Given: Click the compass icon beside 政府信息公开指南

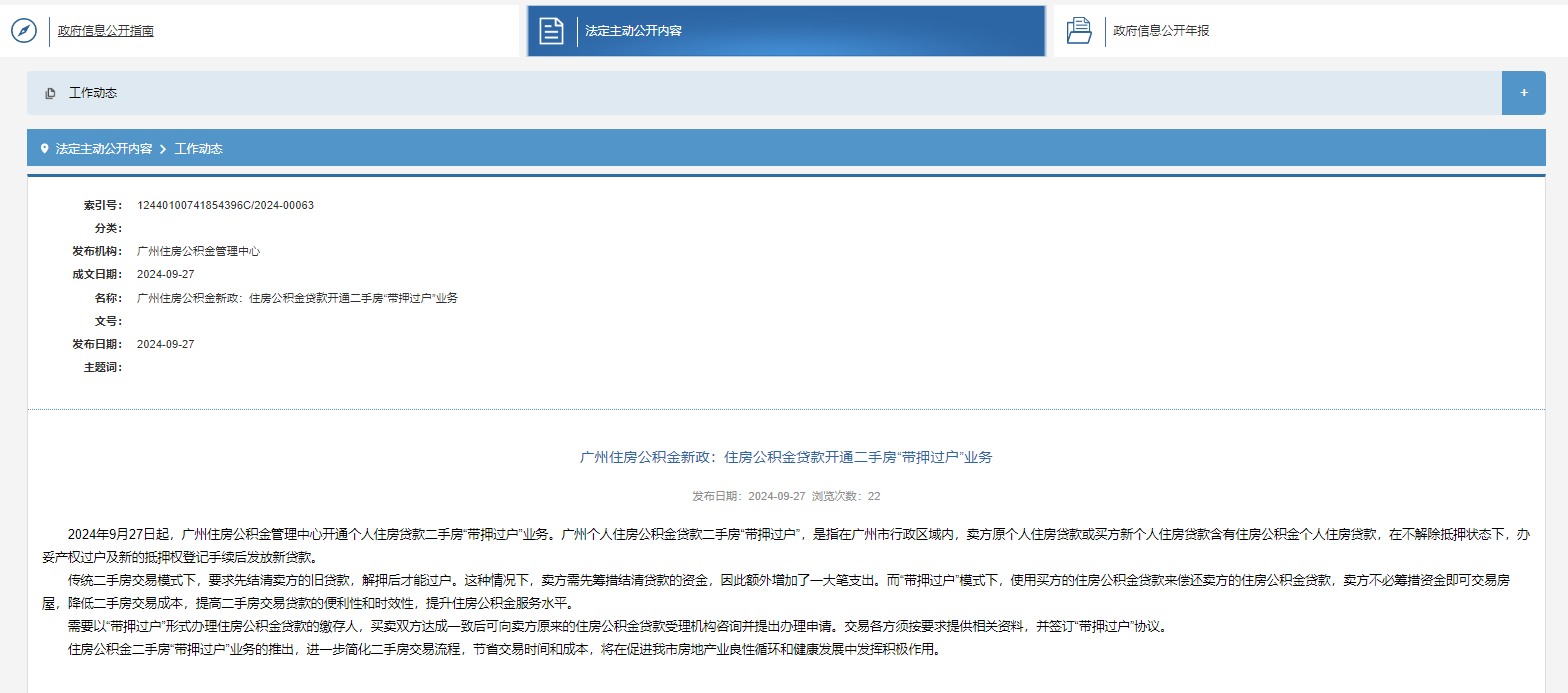Looking at the screenshot, I should coord(23,31).
